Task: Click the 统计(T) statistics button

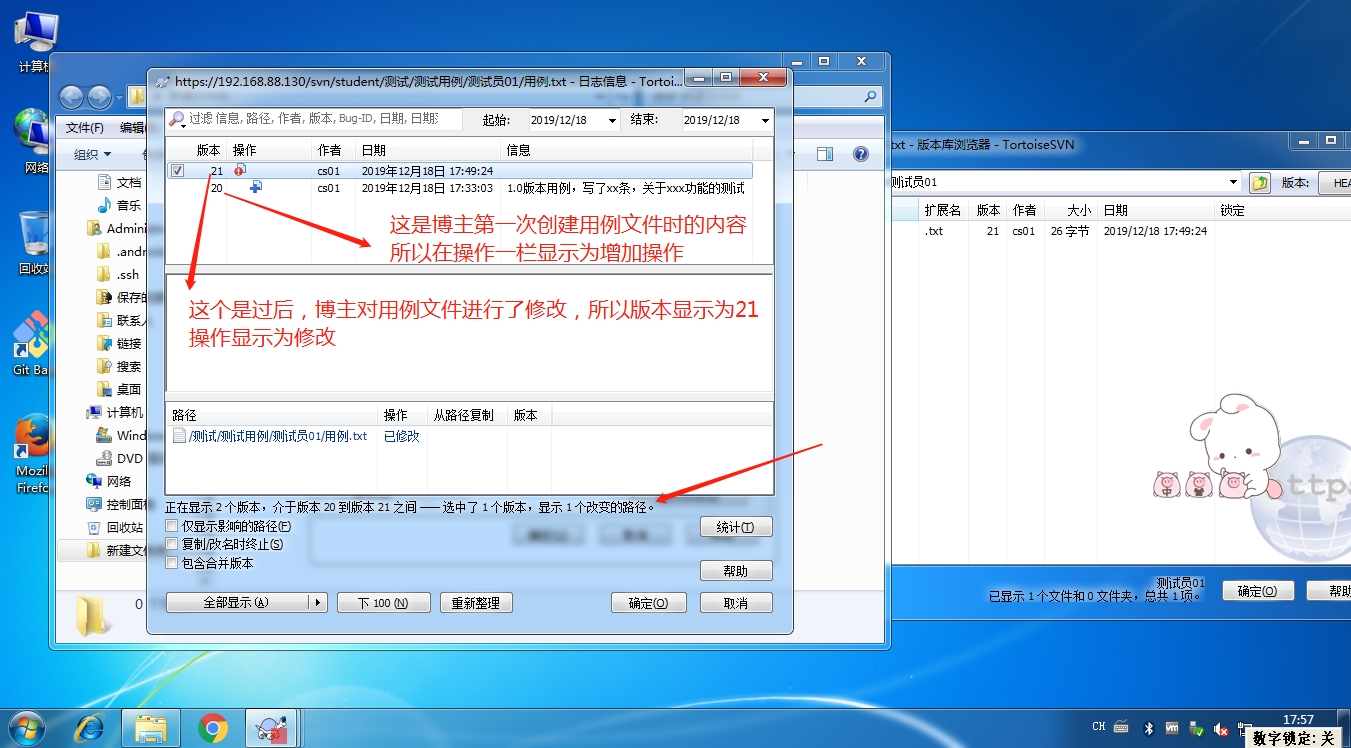Action: (x=736, y=527)
